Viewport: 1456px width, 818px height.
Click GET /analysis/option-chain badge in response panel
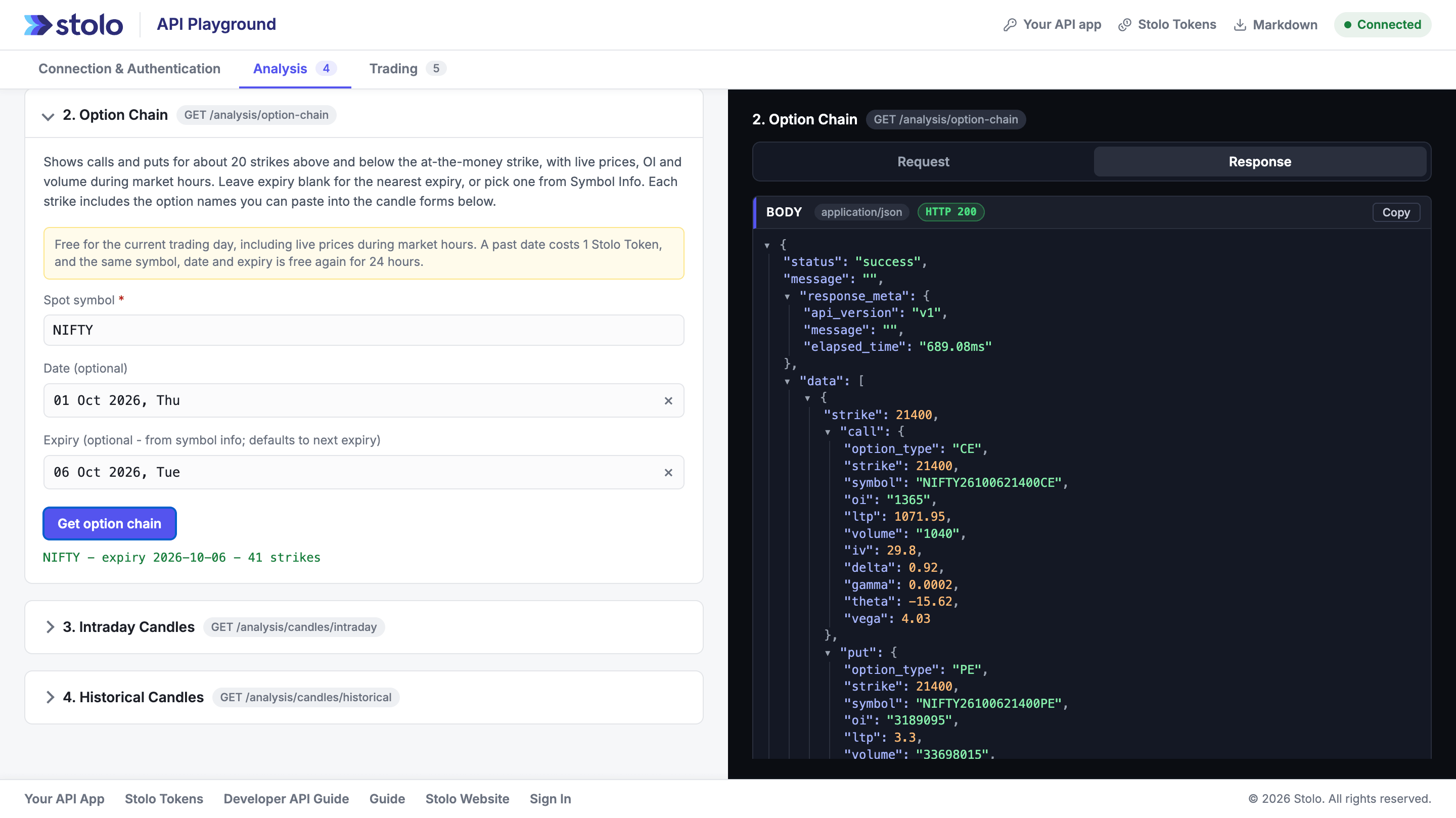pos(945,119)
